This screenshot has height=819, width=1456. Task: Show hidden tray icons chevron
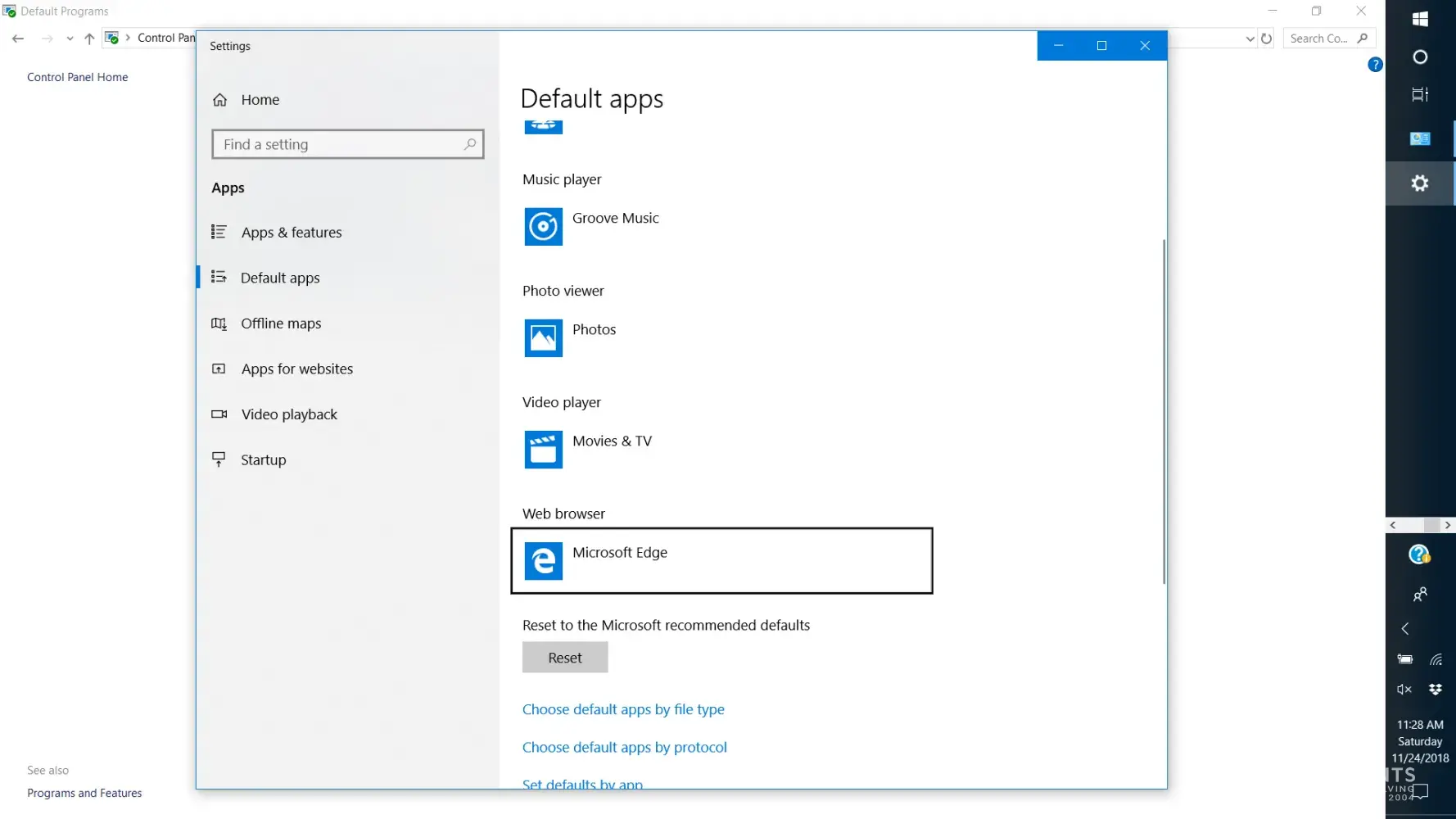[1405, 629]
